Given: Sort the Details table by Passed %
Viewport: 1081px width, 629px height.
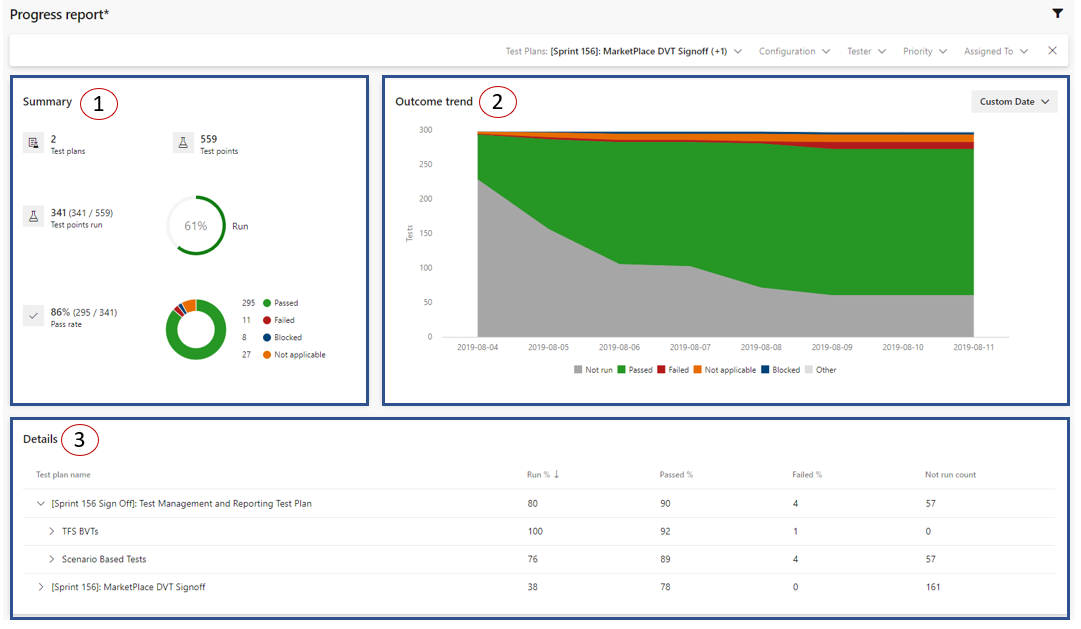Looking at the screenshot, I should pos(677,474).
